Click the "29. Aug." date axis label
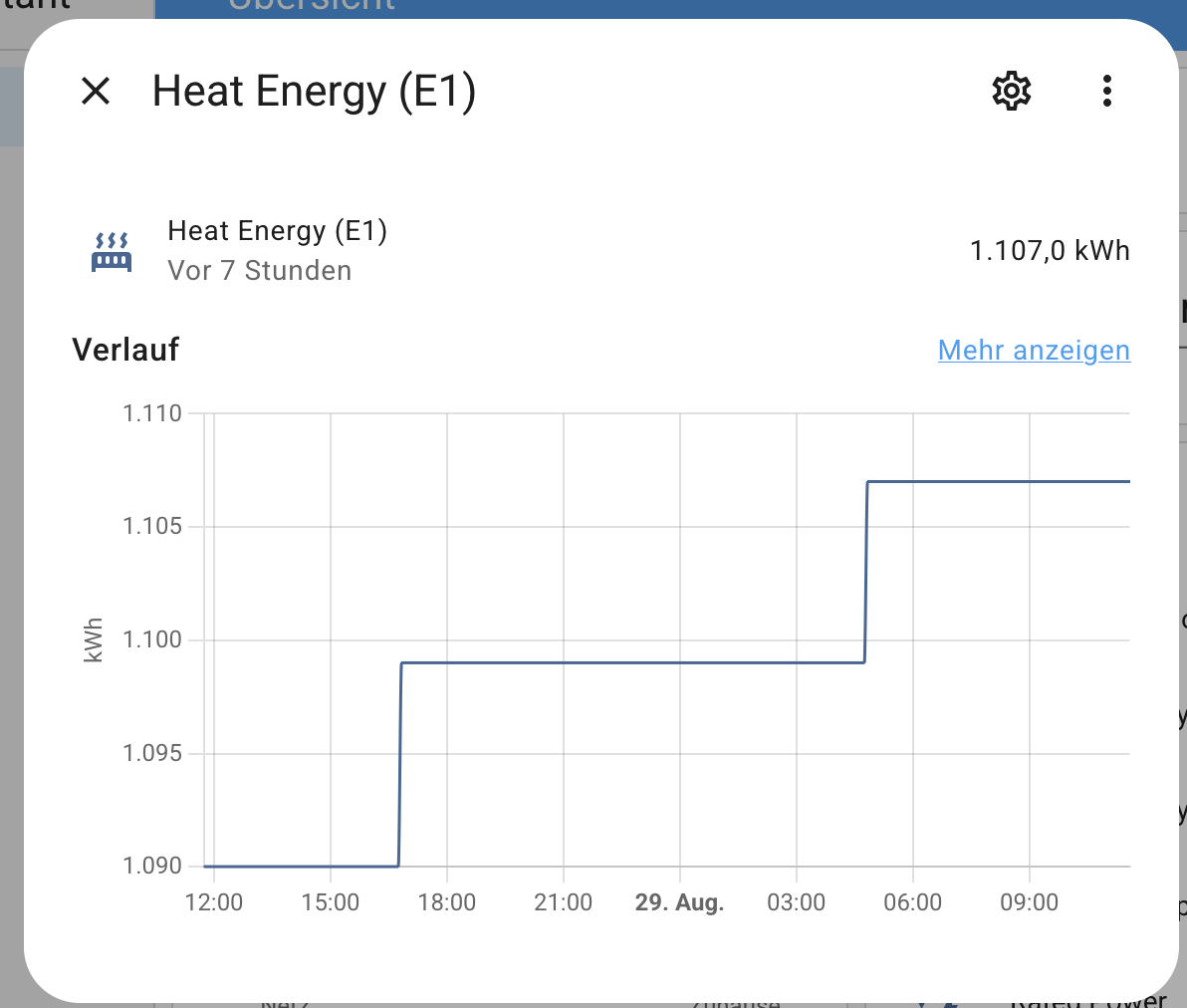 (679, 903)
